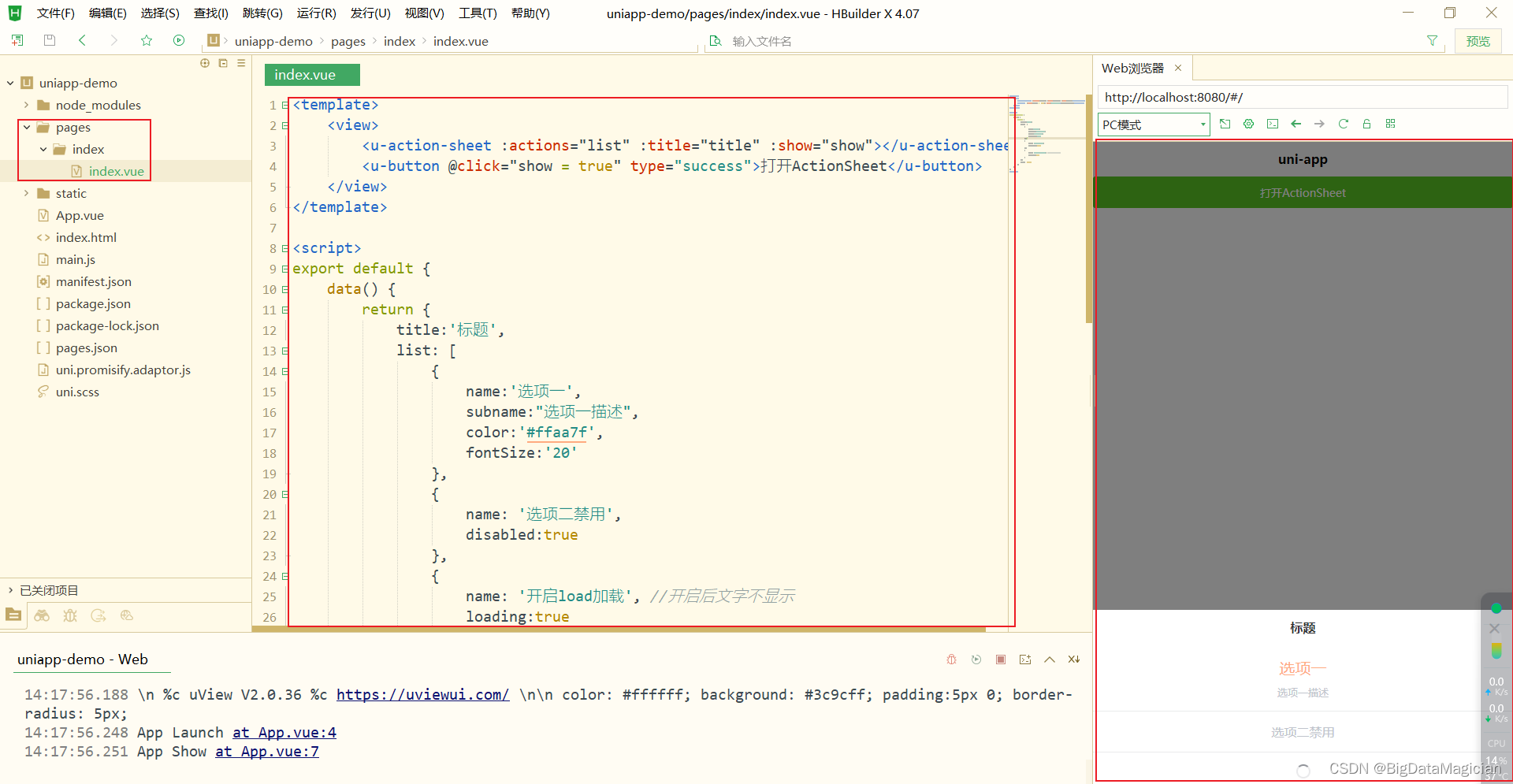Open the PC模式 mode dropdown

coord(1154,124)
